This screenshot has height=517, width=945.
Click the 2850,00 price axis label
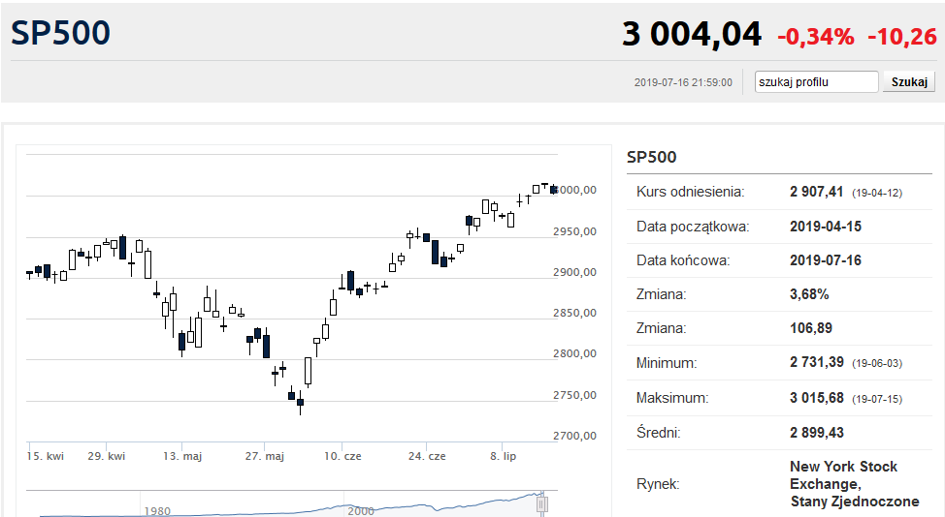pos(574,313)
